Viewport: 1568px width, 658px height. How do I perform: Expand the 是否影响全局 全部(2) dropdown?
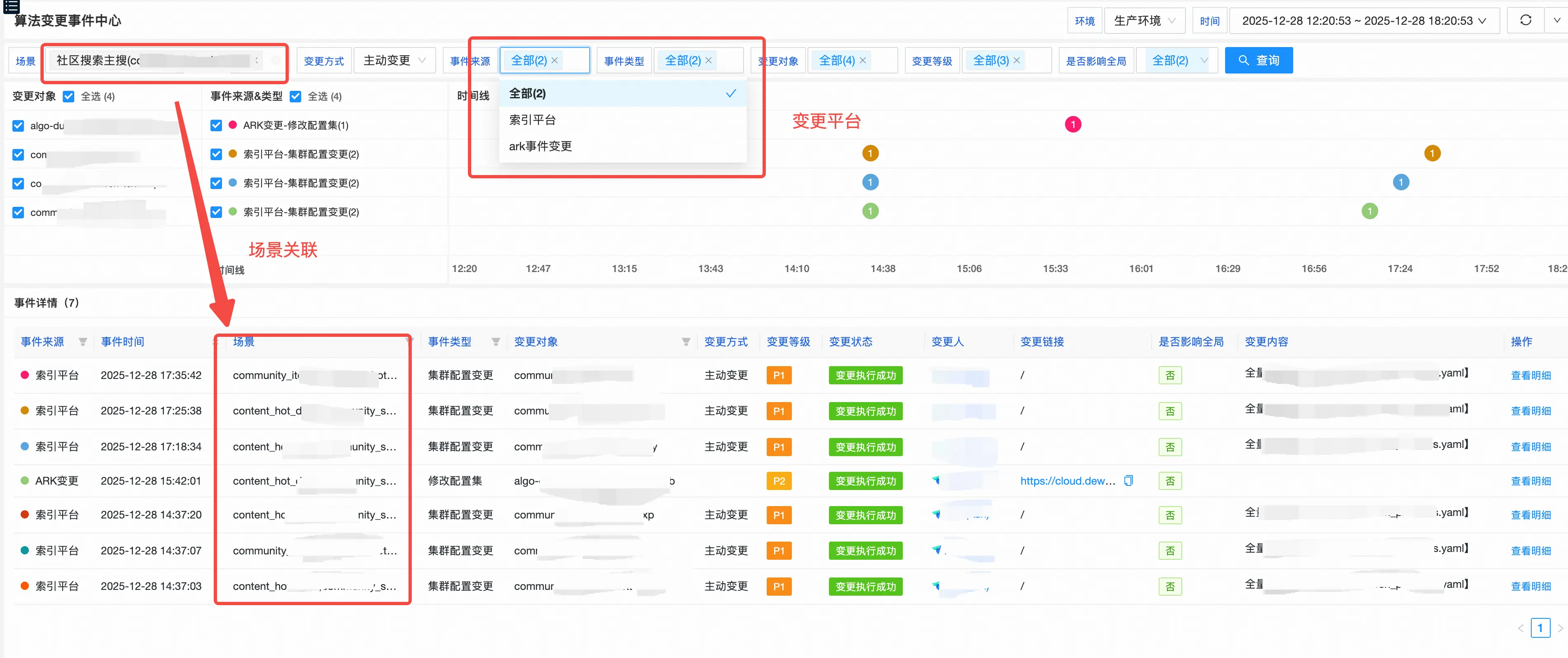pyautogui.click(x=1177, y=60)
